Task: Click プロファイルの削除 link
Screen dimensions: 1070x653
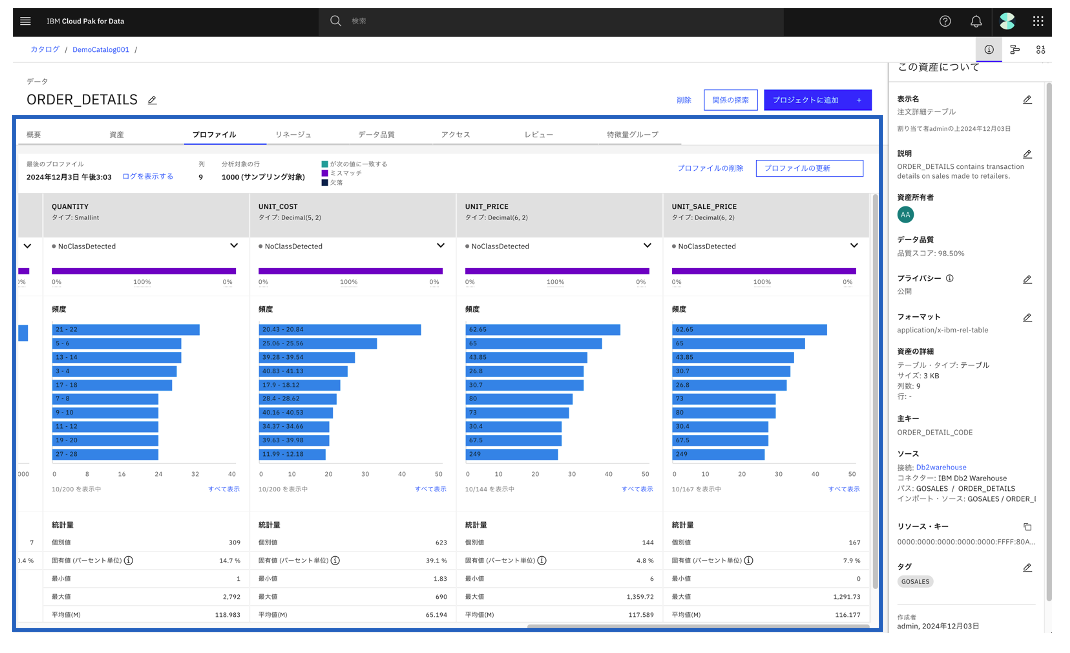Action: coord(710,168)
